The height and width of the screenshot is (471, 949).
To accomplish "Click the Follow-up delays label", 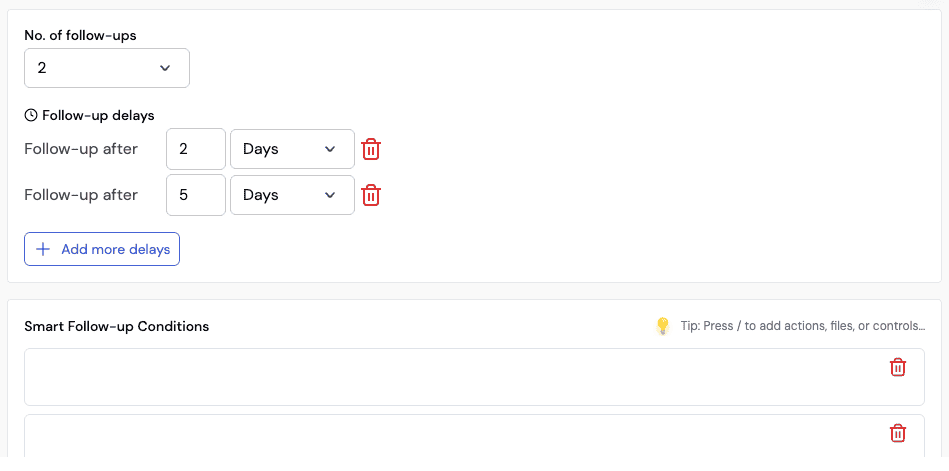I will (98, 115).
